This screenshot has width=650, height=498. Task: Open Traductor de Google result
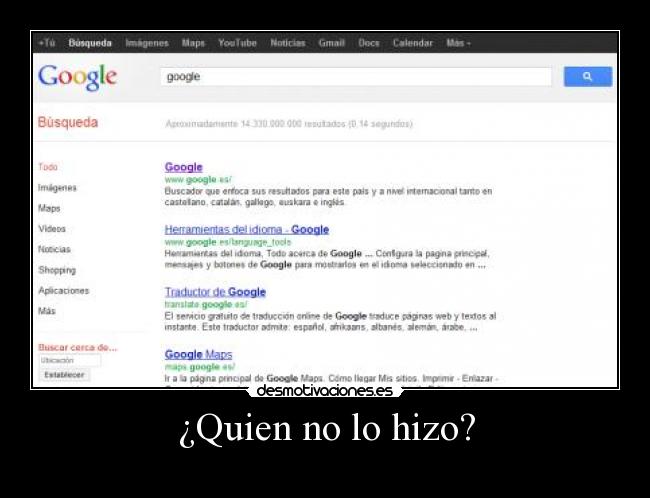(x=215, y=292)
